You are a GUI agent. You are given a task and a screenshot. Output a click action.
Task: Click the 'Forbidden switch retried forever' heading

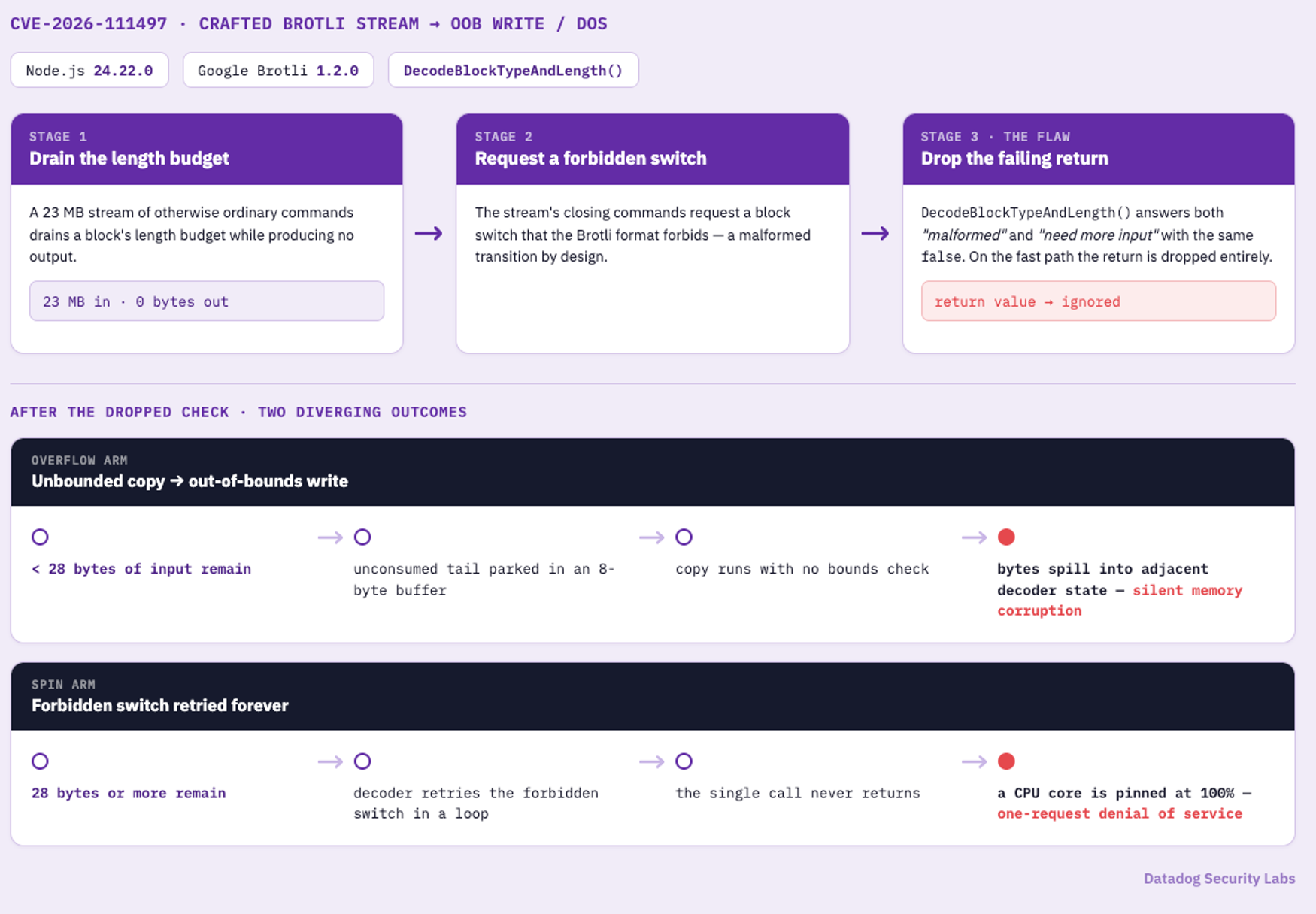(x=159, y=706)
